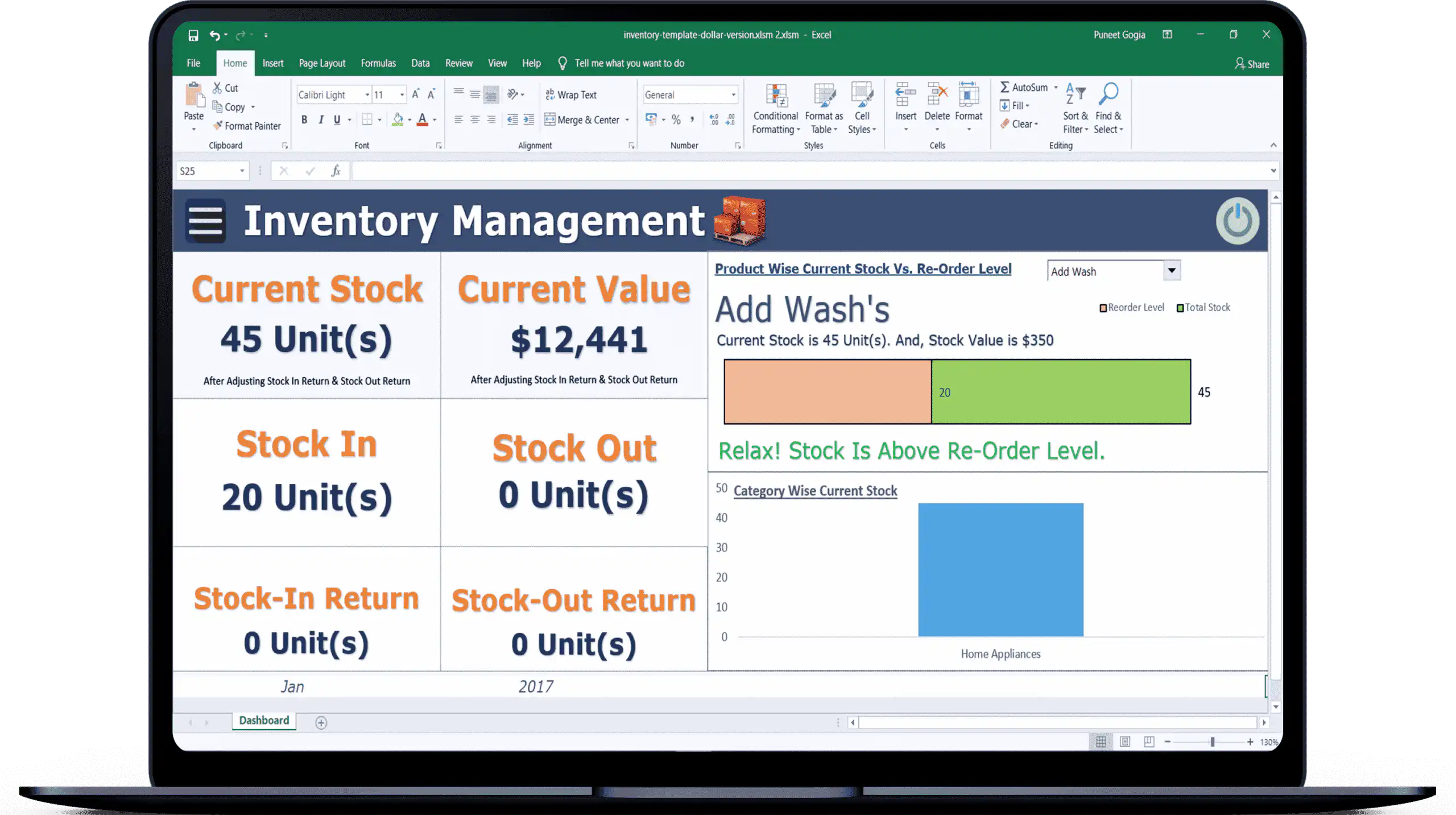The width and height of the screenshot is (1456, 815).
Task: Decrease the cell indent
Action: tap(512, 119)
